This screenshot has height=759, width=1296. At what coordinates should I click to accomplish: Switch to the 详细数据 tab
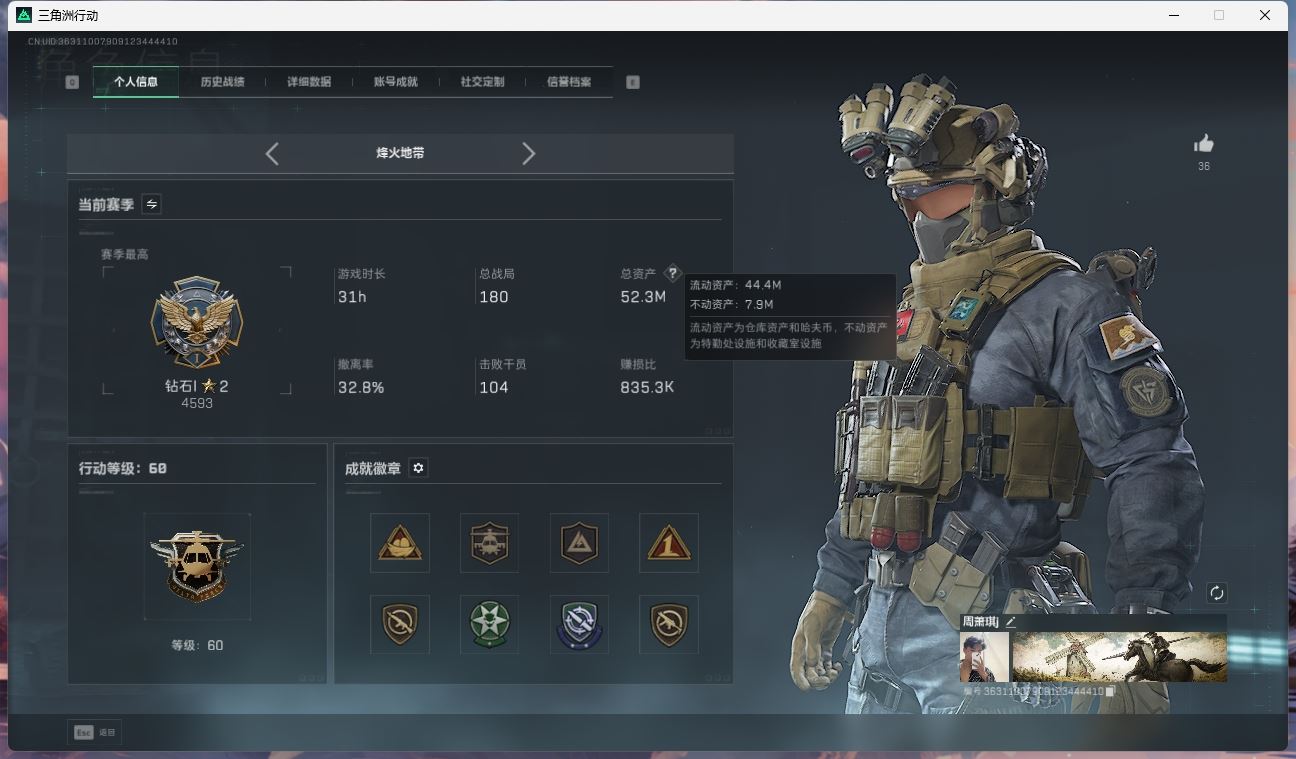(x=309, y=82)
